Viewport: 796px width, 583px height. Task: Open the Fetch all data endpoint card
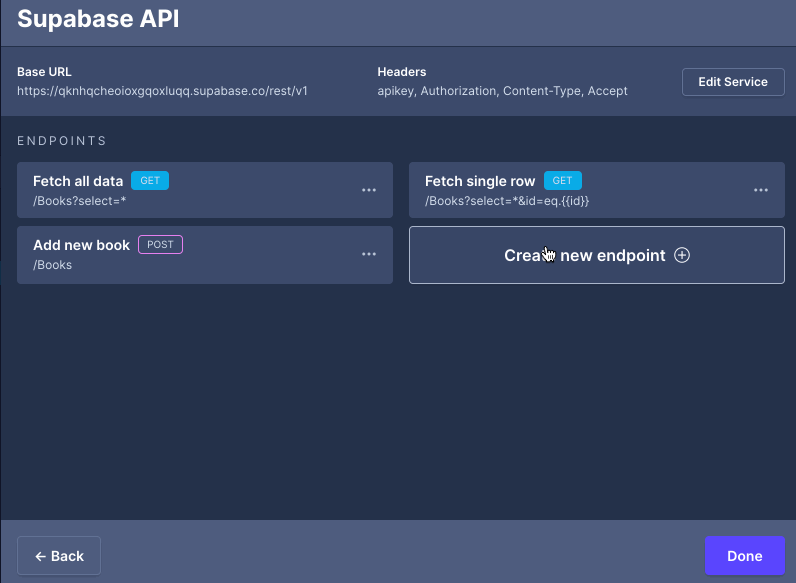[x=205, y=190]
